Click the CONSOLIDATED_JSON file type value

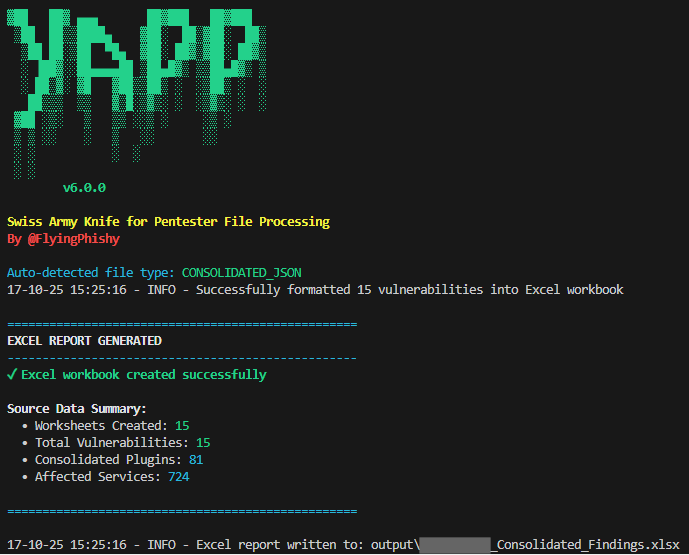coord(242,273)
